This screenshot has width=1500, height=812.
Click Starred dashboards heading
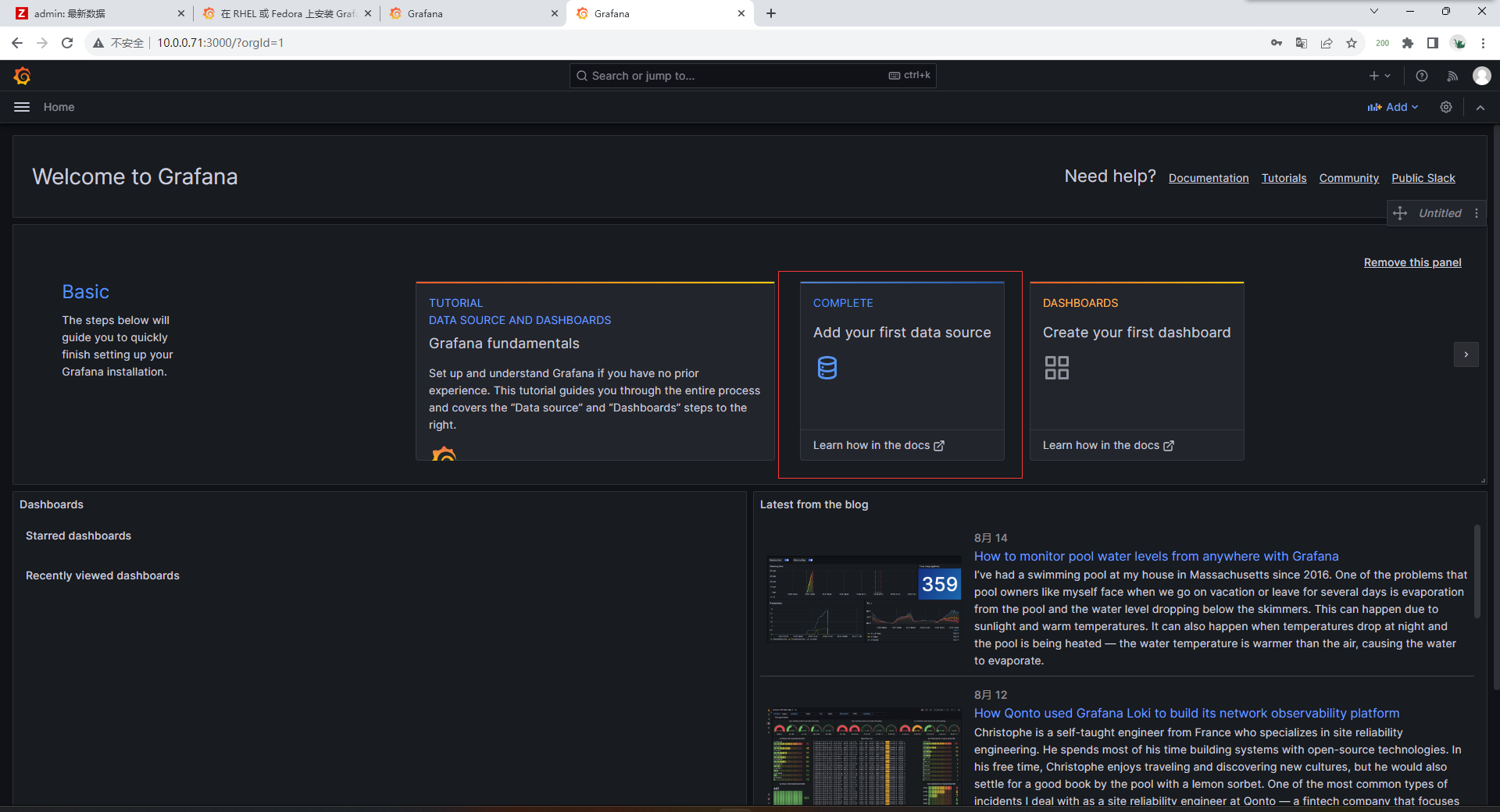click(78, 536)
